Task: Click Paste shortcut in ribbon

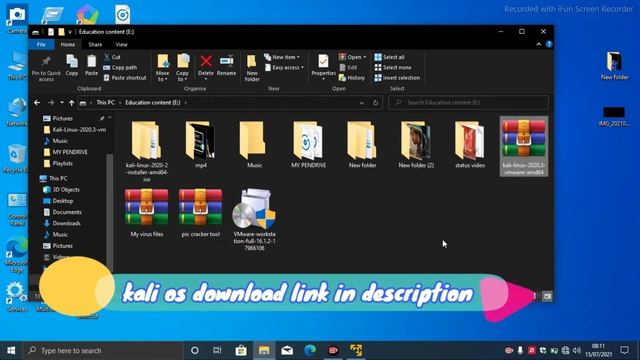Action: tap(124, 78)
